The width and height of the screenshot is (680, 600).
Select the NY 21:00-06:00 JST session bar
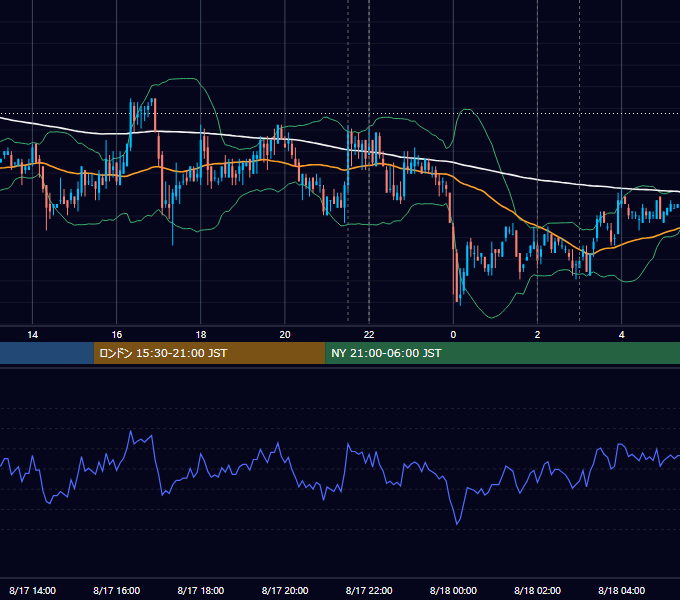[503, 353]
